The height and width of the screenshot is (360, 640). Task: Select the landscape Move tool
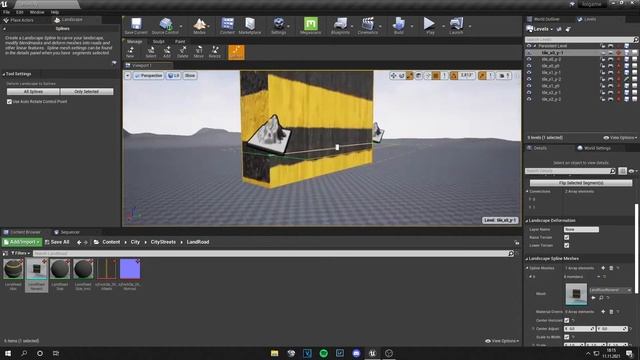click(x=199, y=52)
